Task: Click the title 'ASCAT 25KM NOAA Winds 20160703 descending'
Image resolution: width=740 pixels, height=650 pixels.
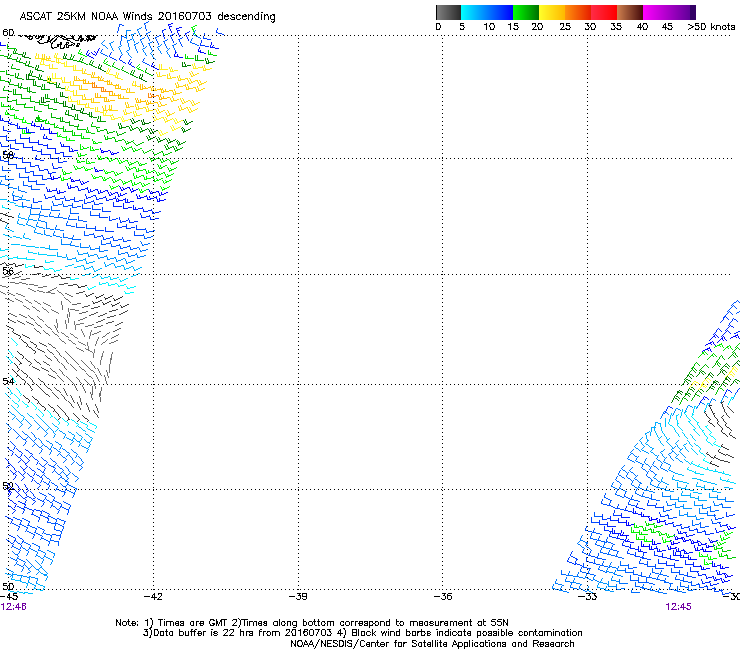Action: pyautogui.click(x=147, y=17)
